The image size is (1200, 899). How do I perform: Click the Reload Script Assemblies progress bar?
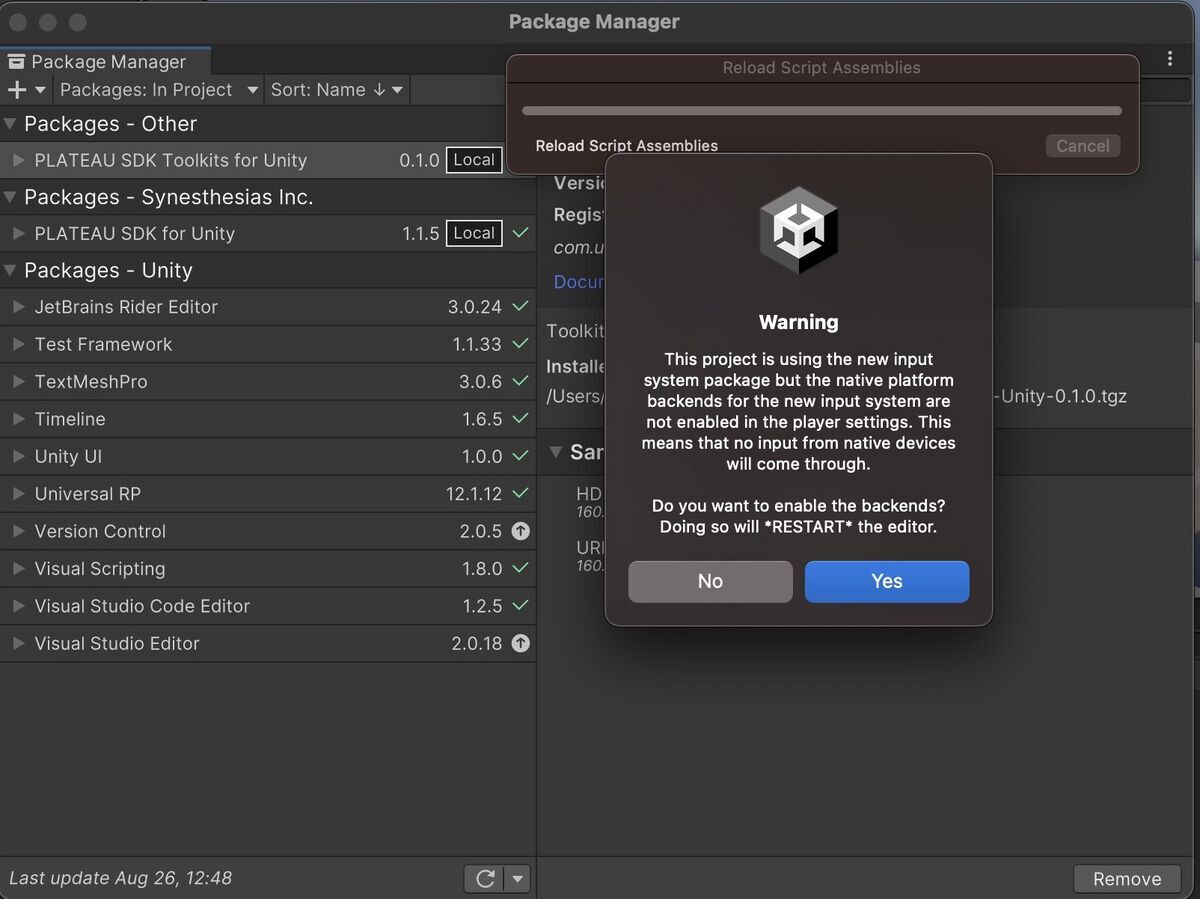[x=822, y=111]
